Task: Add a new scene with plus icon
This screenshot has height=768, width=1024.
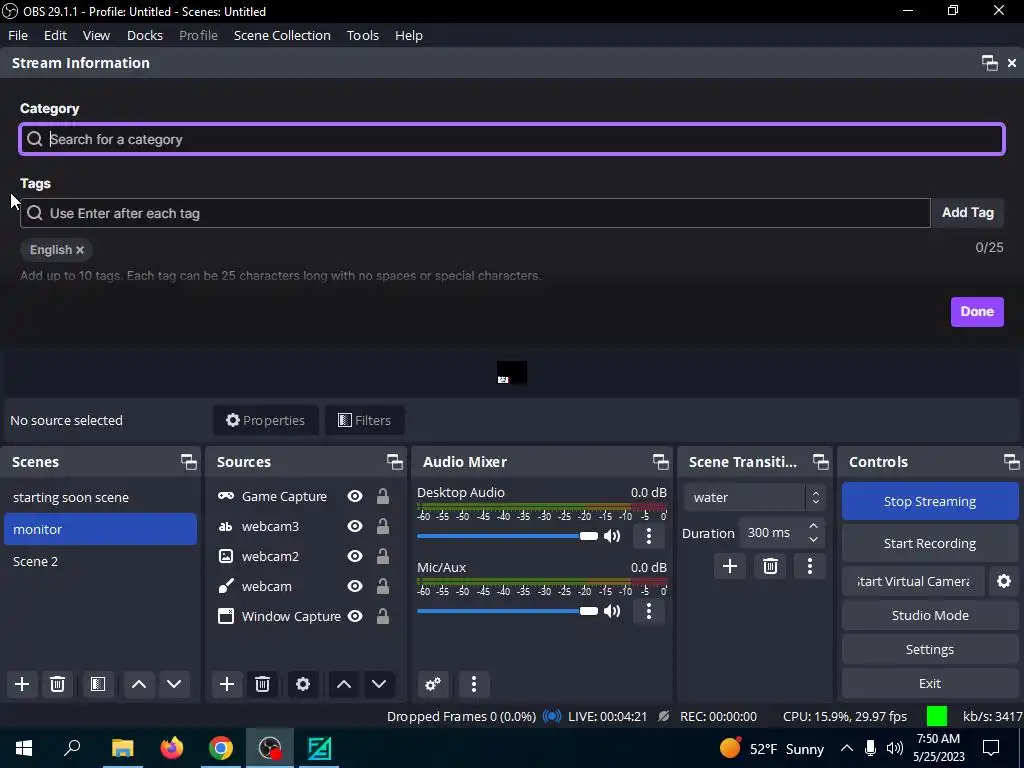Action: click(x=22, y=684)
